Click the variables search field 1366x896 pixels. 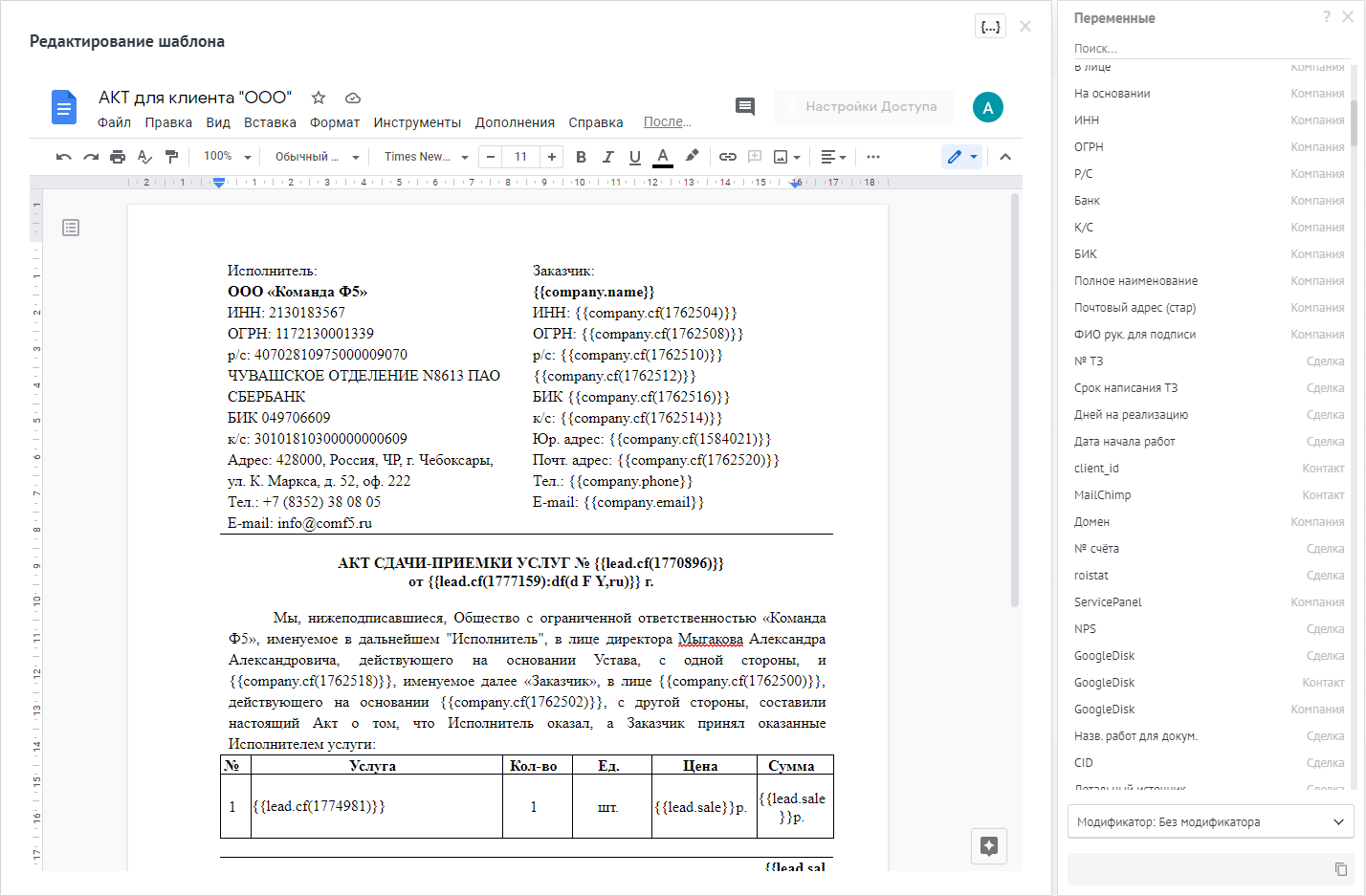1210,48
